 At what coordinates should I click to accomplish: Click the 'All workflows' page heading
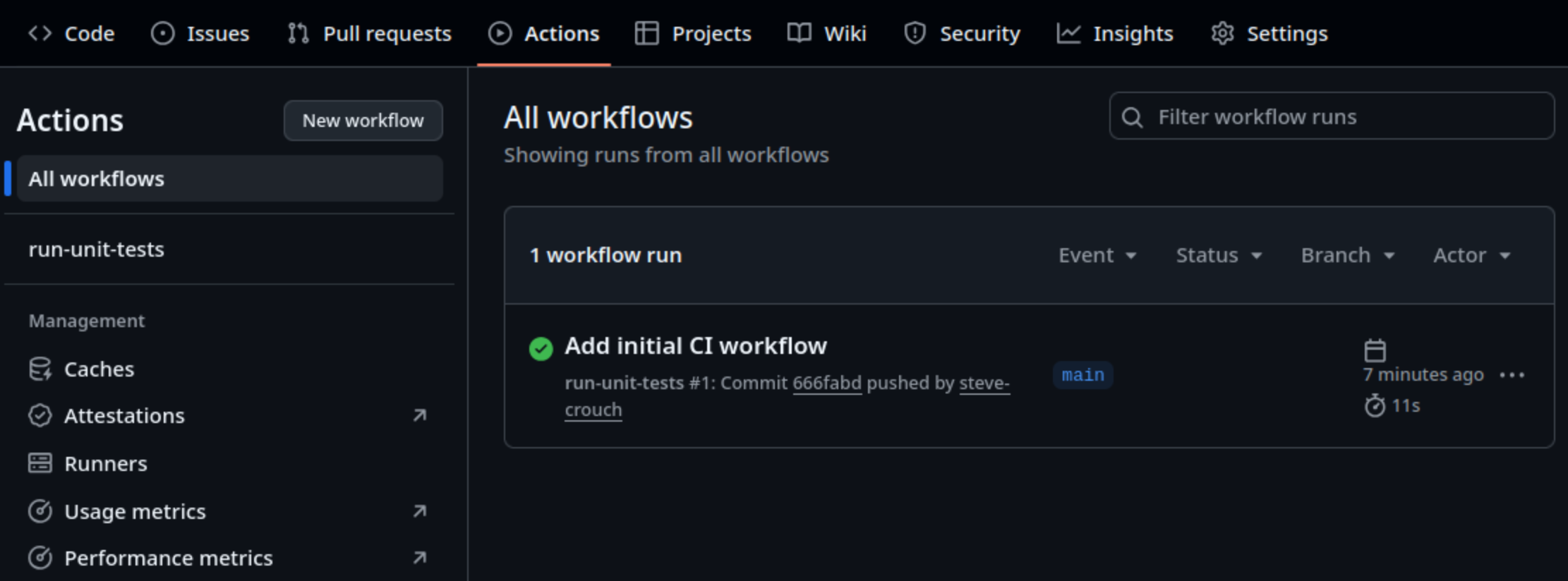click(x=598, y=118)
